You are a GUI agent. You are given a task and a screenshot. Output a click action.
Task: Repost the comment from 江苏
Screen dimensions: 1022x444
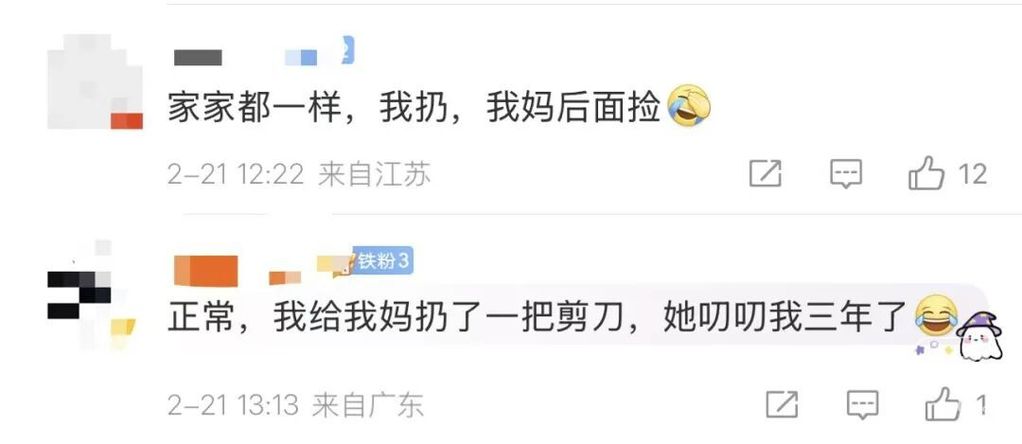765,174
